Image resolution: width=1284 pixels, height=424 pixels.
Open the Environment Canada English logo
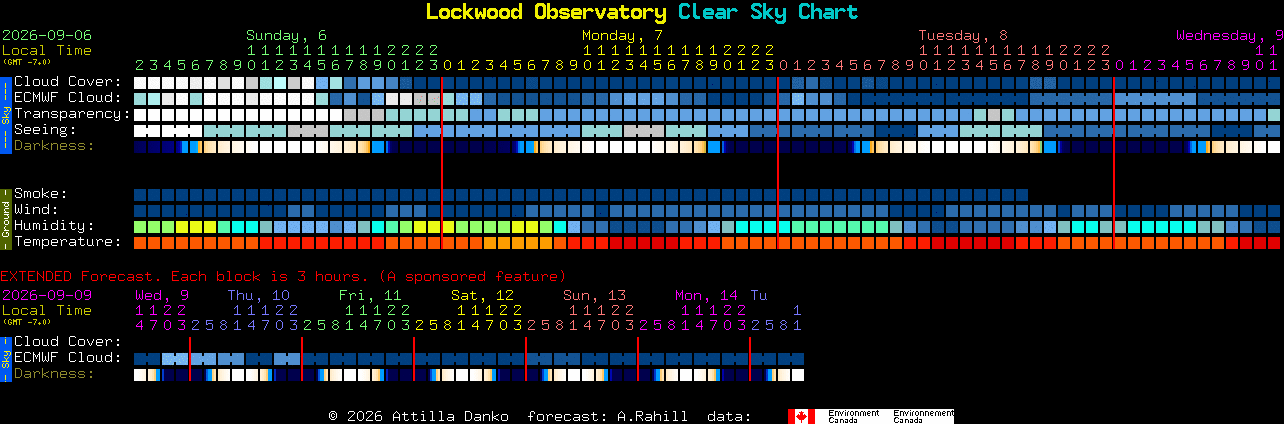[x=854, y=415]
